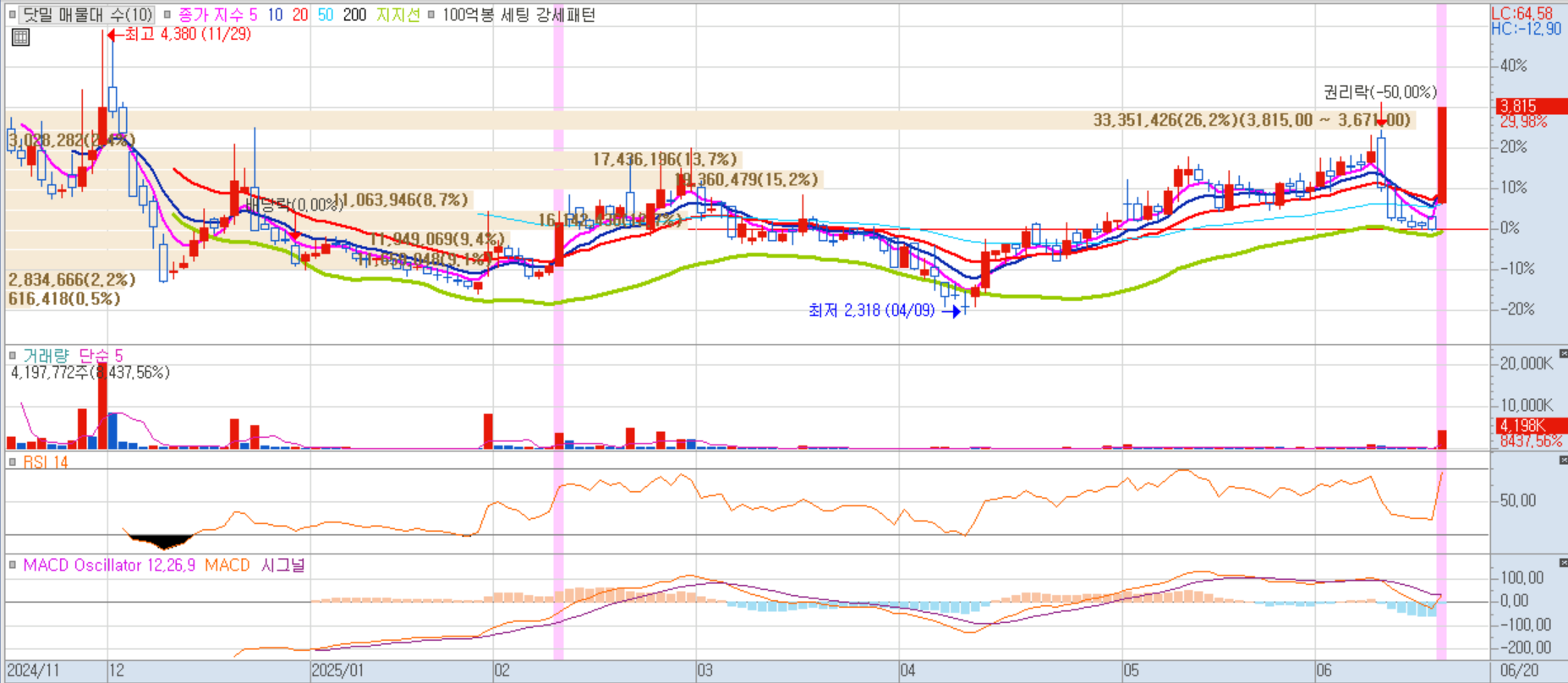
Task: Select the green 지지선 legend label
Action: pyautogui.click(x=397, y=14)
